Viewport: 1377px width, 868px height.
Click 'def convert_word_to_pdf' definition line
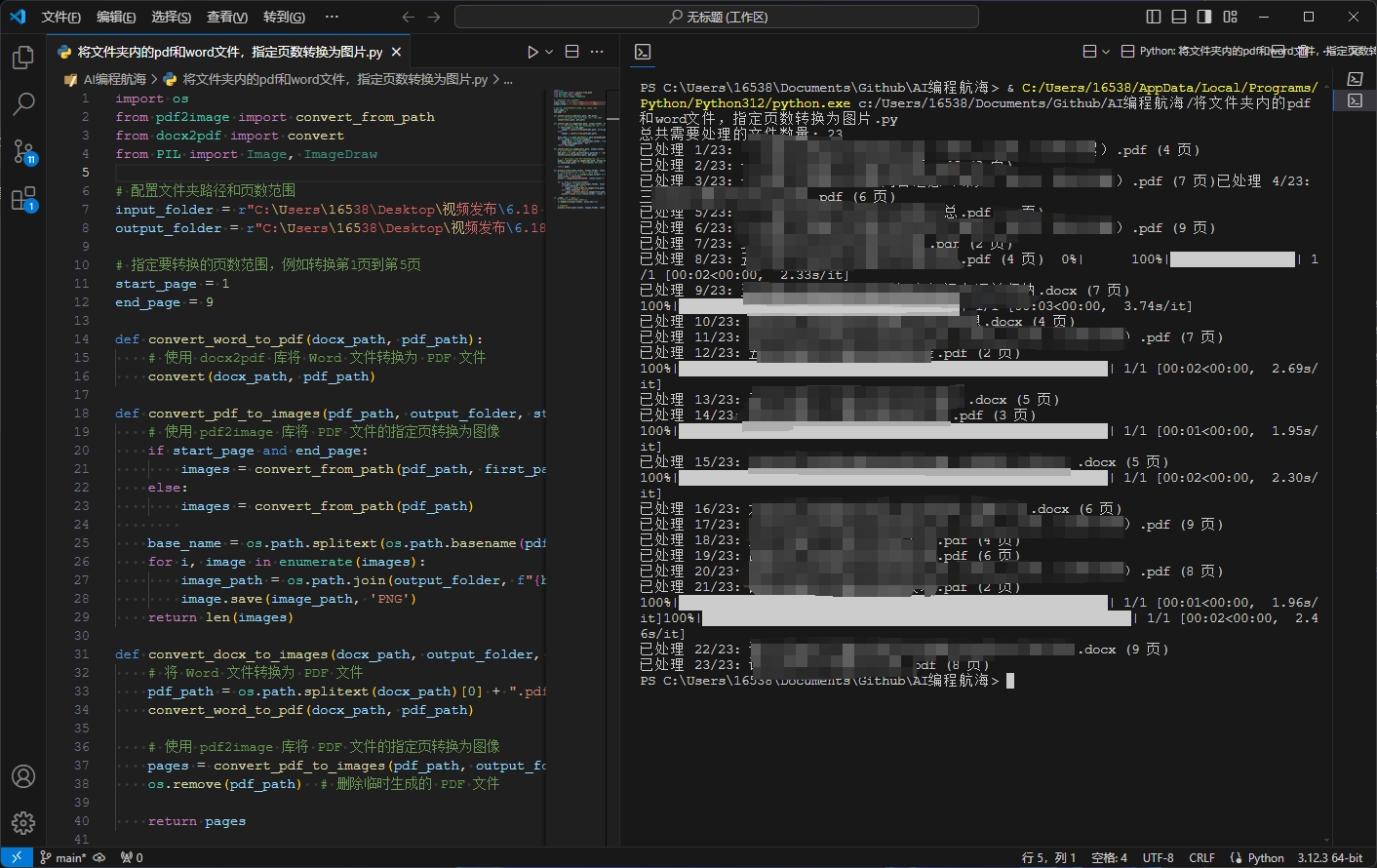pos(298,339)
